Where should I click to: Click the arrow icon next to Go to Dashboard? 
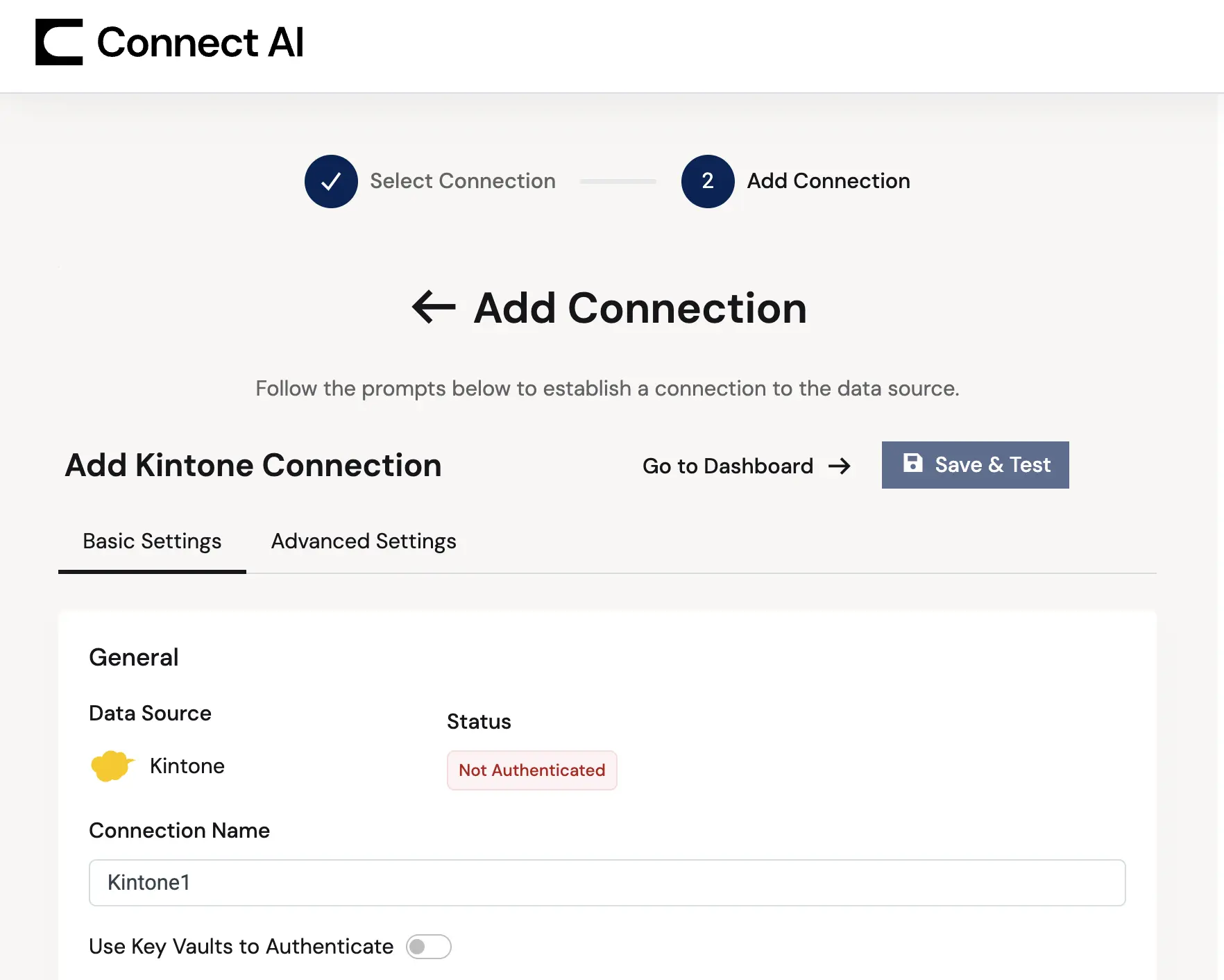(x=840, y=466)
